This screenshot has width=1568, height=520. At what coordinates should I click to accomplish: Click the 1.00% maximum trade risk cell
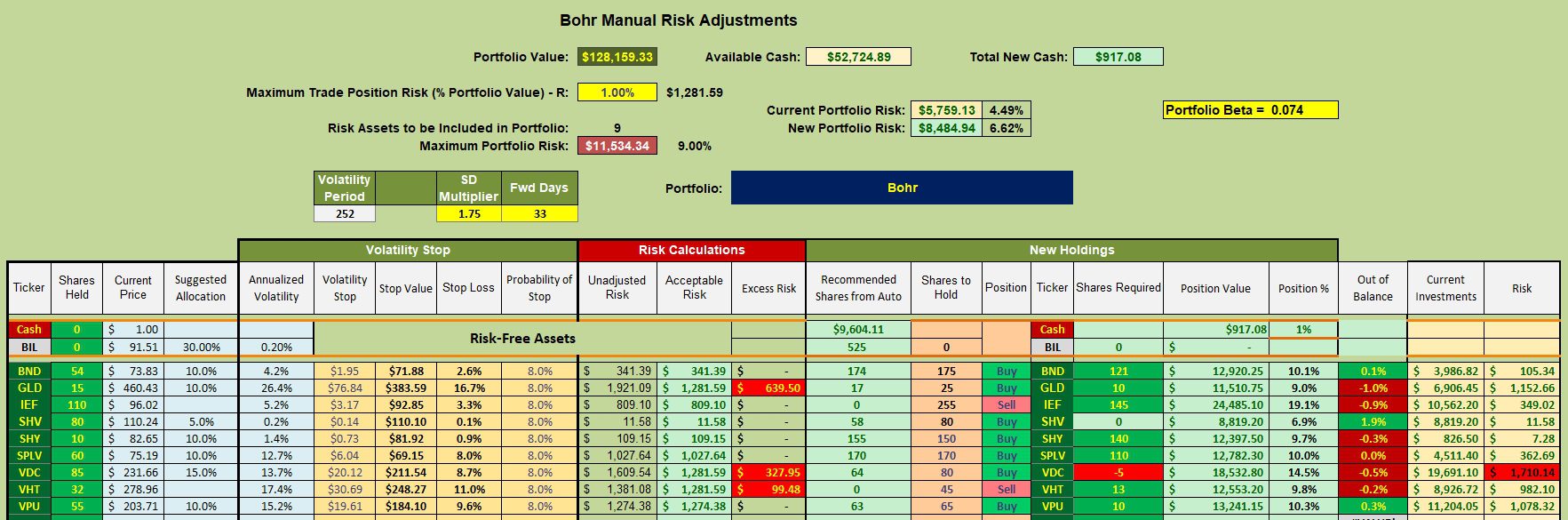tap(617, 92)
